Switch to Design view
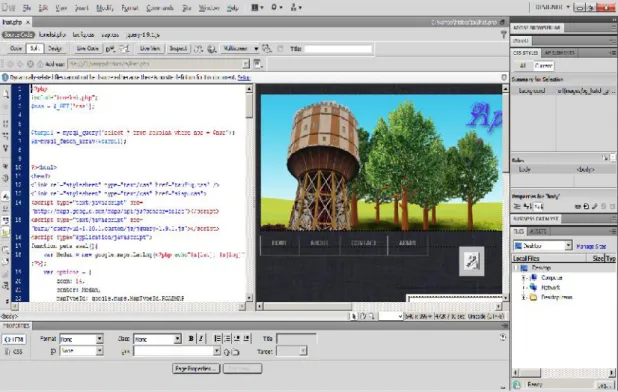Viewport: 618px width, 392px height. [x=55, y=49]
